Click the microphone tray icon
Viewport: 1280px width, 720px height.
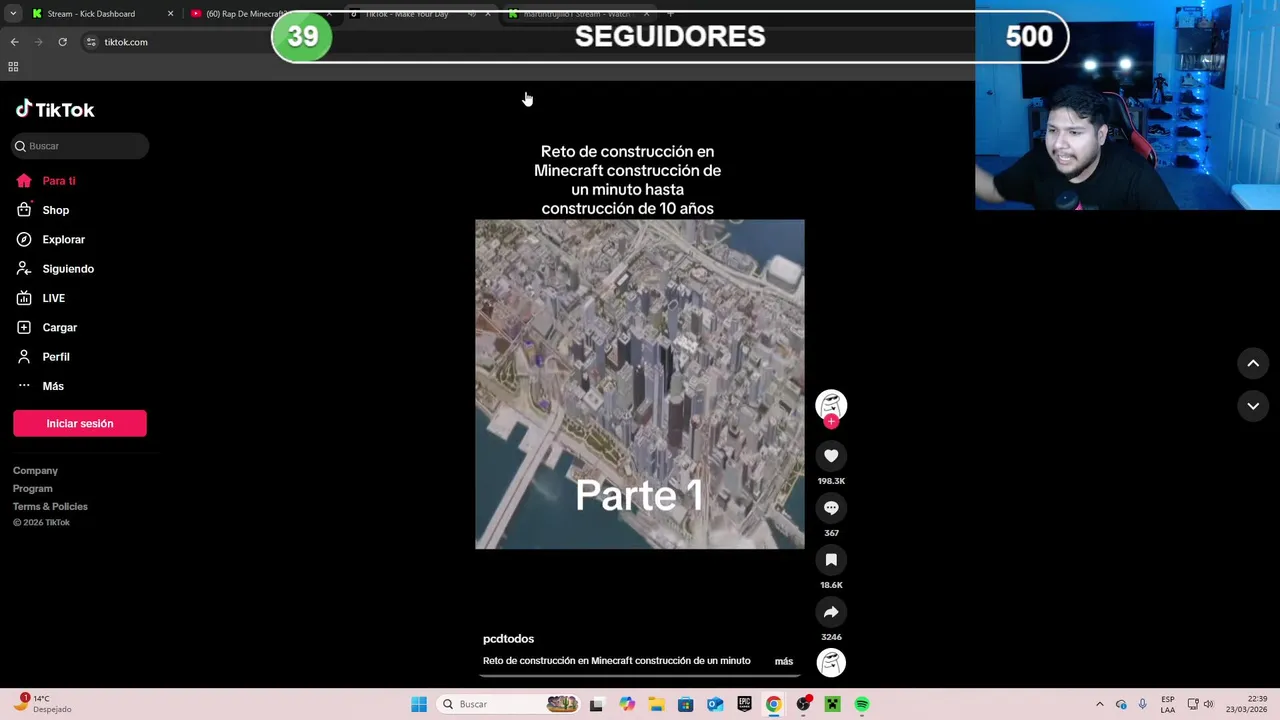(1142, 704)
